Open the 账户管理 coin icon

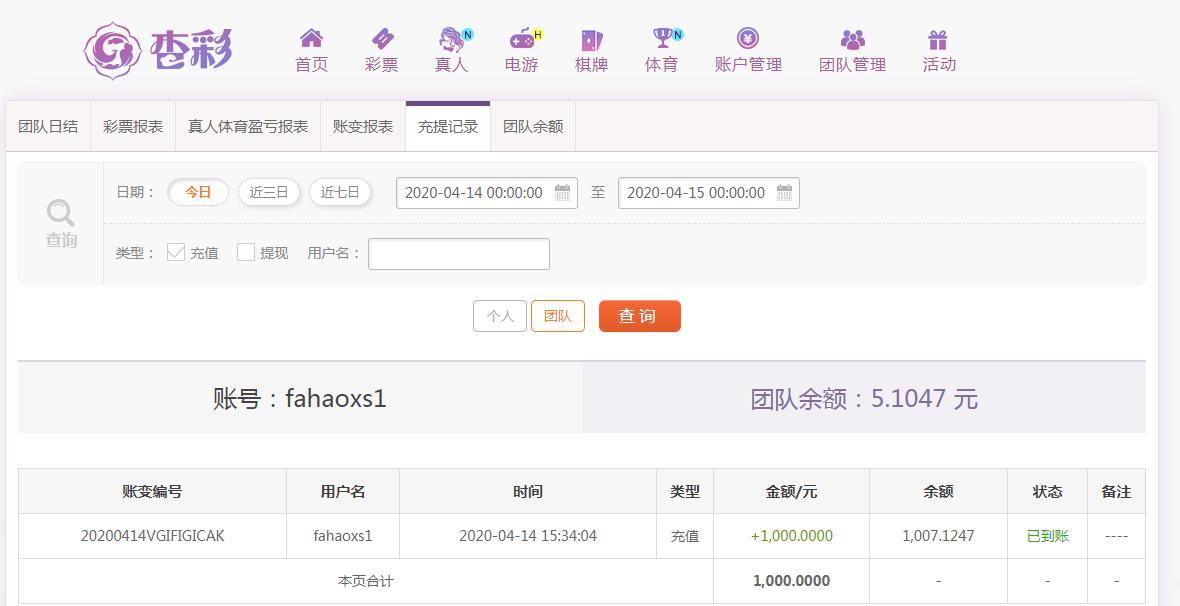point(748,40)
